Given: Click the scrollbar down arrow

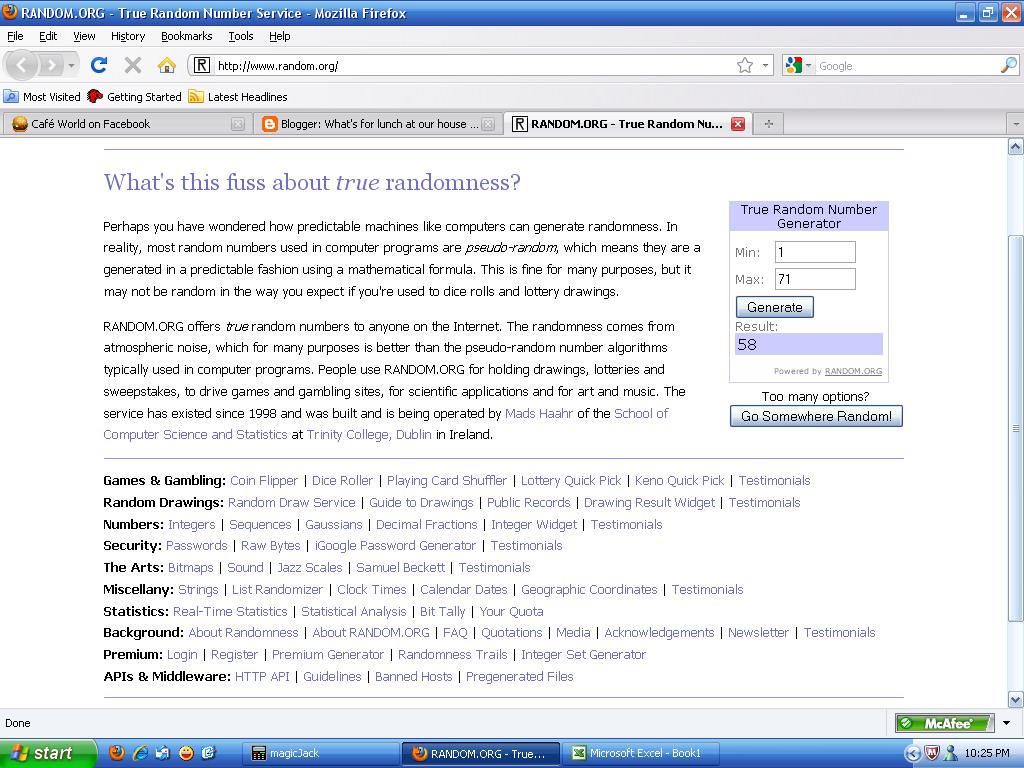Looking at the screenshot, I should tap(1016, 699).
